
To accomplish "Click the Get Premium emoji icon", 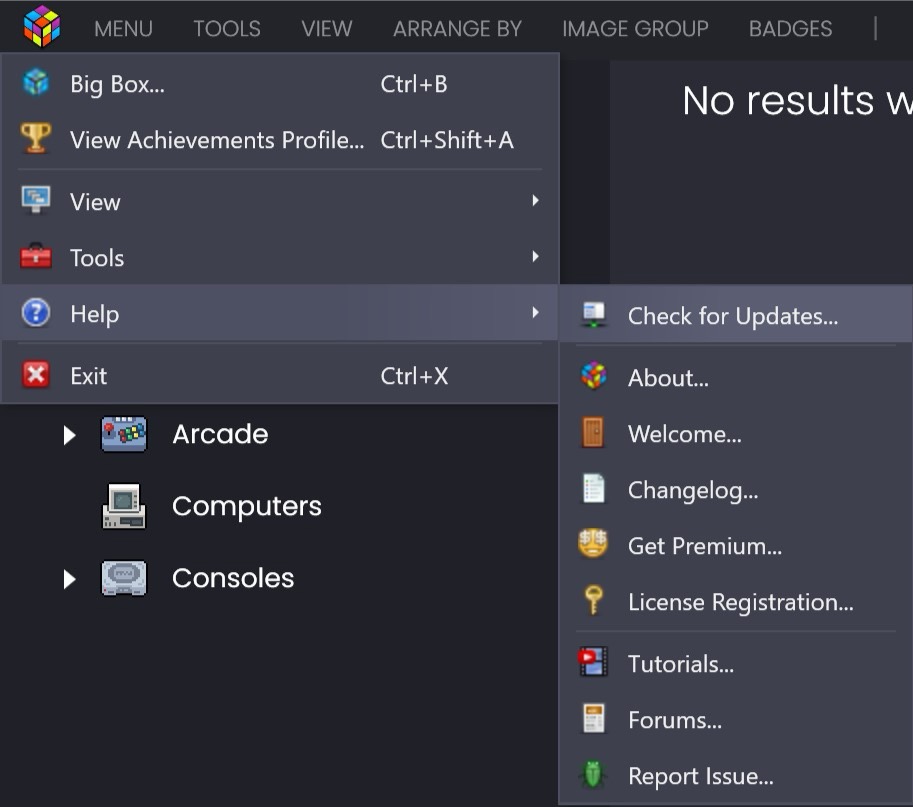I will [x=593, y=545].
